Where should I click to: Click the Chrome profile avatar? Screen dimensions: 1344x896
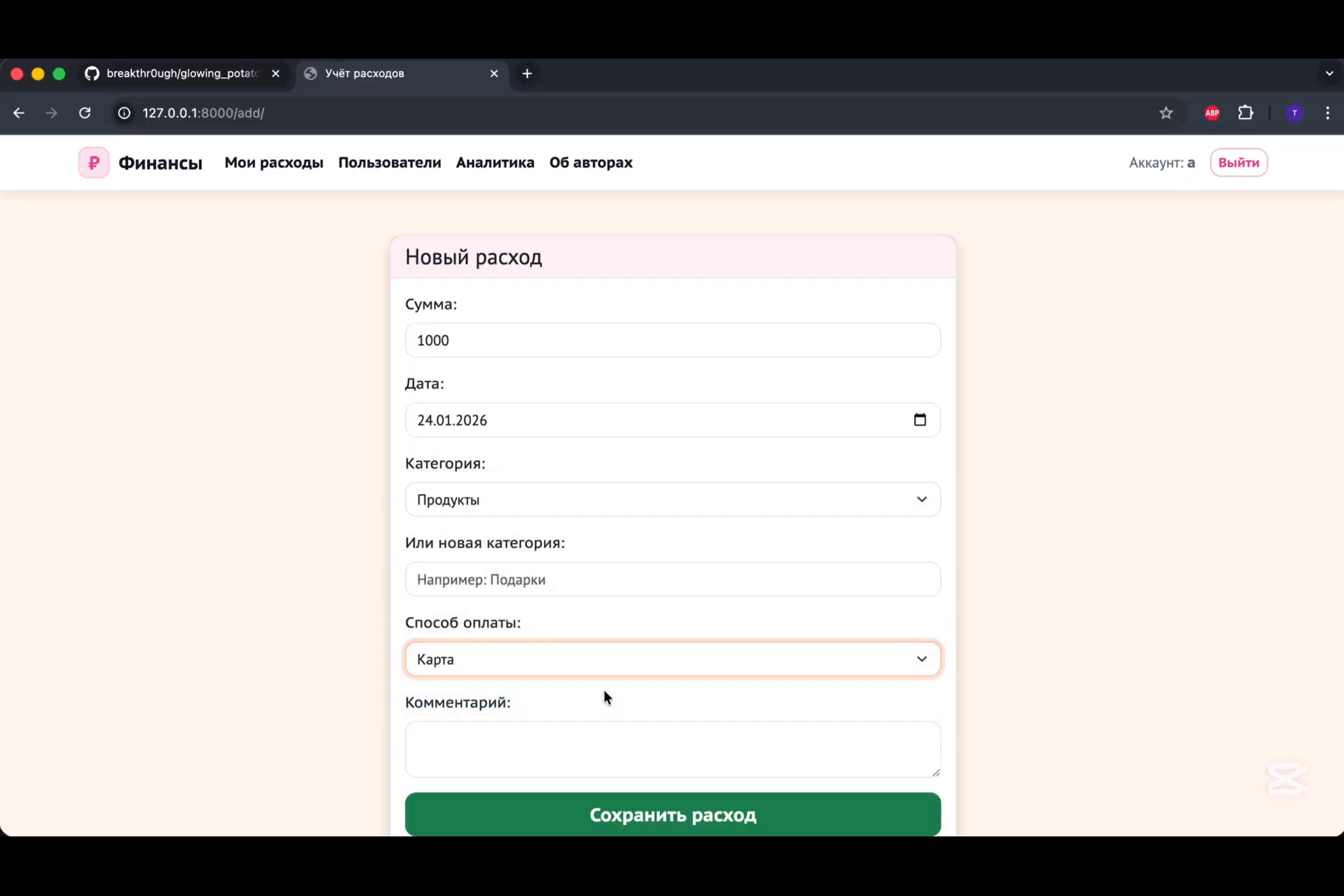1294,113
